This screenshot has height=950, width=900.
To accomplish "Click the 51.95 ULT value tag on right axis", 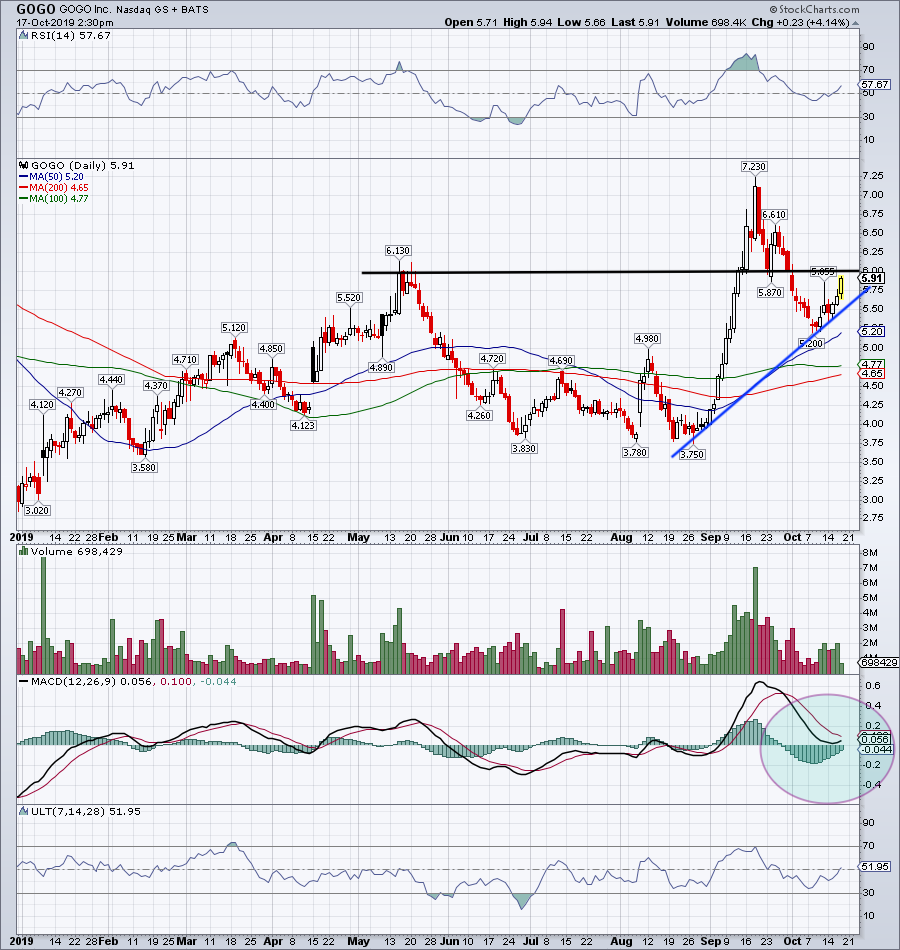I will pos(875,867).
